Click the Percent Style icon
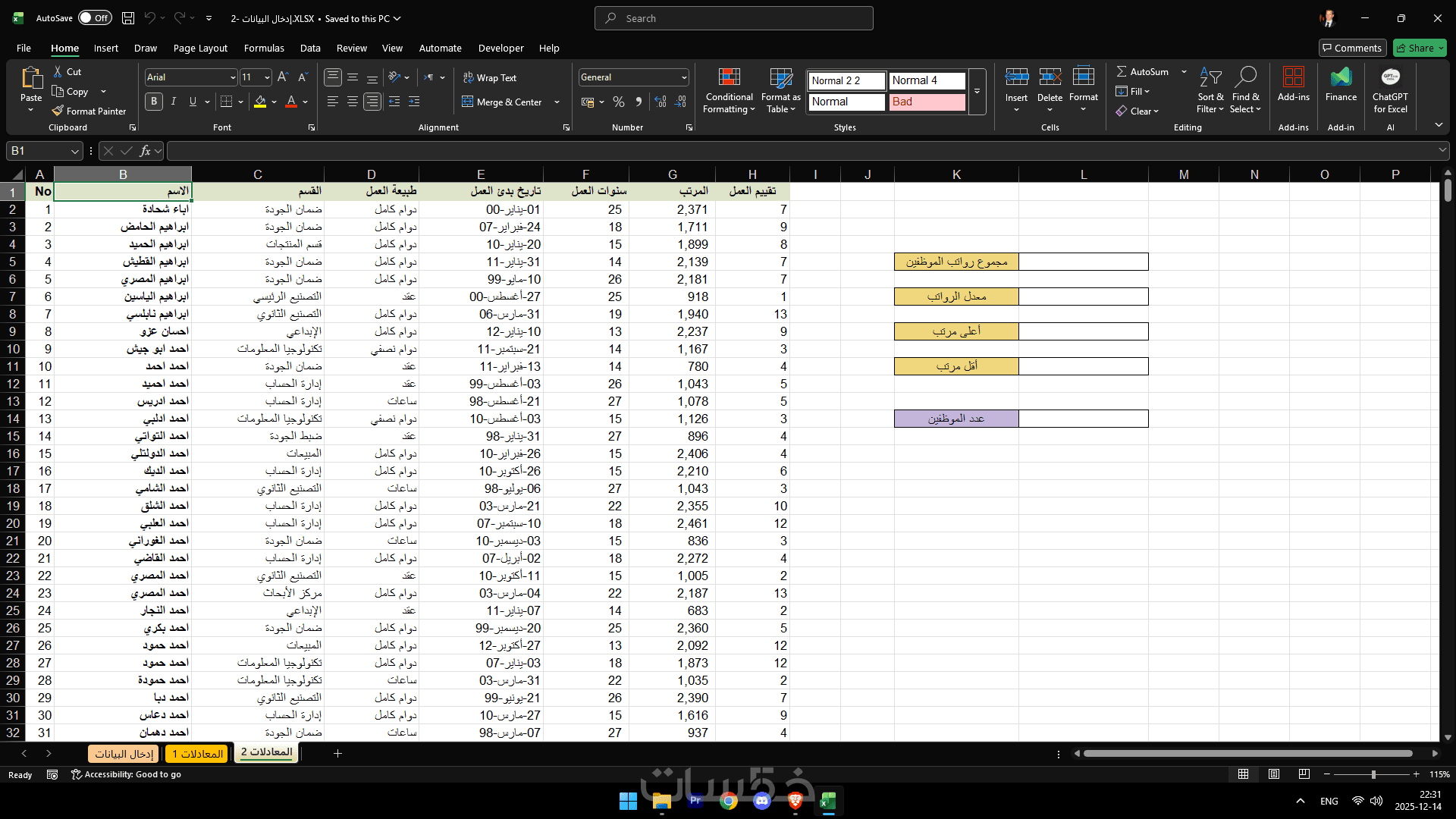 tap(619, 102)
